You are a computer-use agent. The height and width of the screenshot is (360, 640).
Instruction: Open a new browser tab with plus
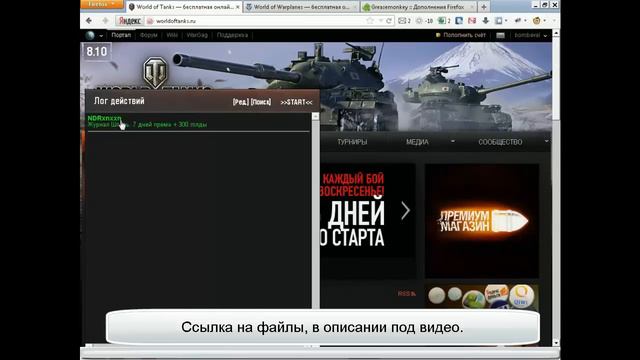484,7
